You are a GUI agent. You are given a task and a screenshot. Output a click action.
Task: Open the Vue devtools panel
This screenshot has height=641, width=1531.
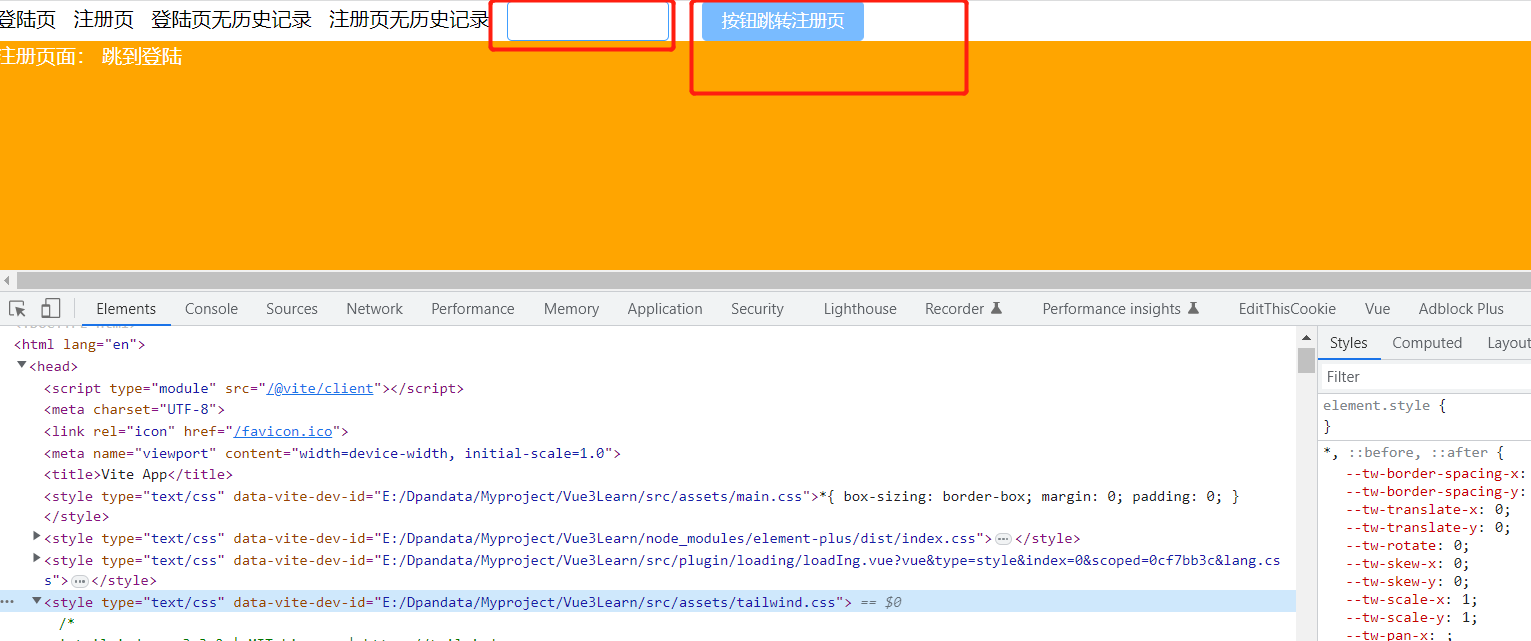[x=1377, y=308]
